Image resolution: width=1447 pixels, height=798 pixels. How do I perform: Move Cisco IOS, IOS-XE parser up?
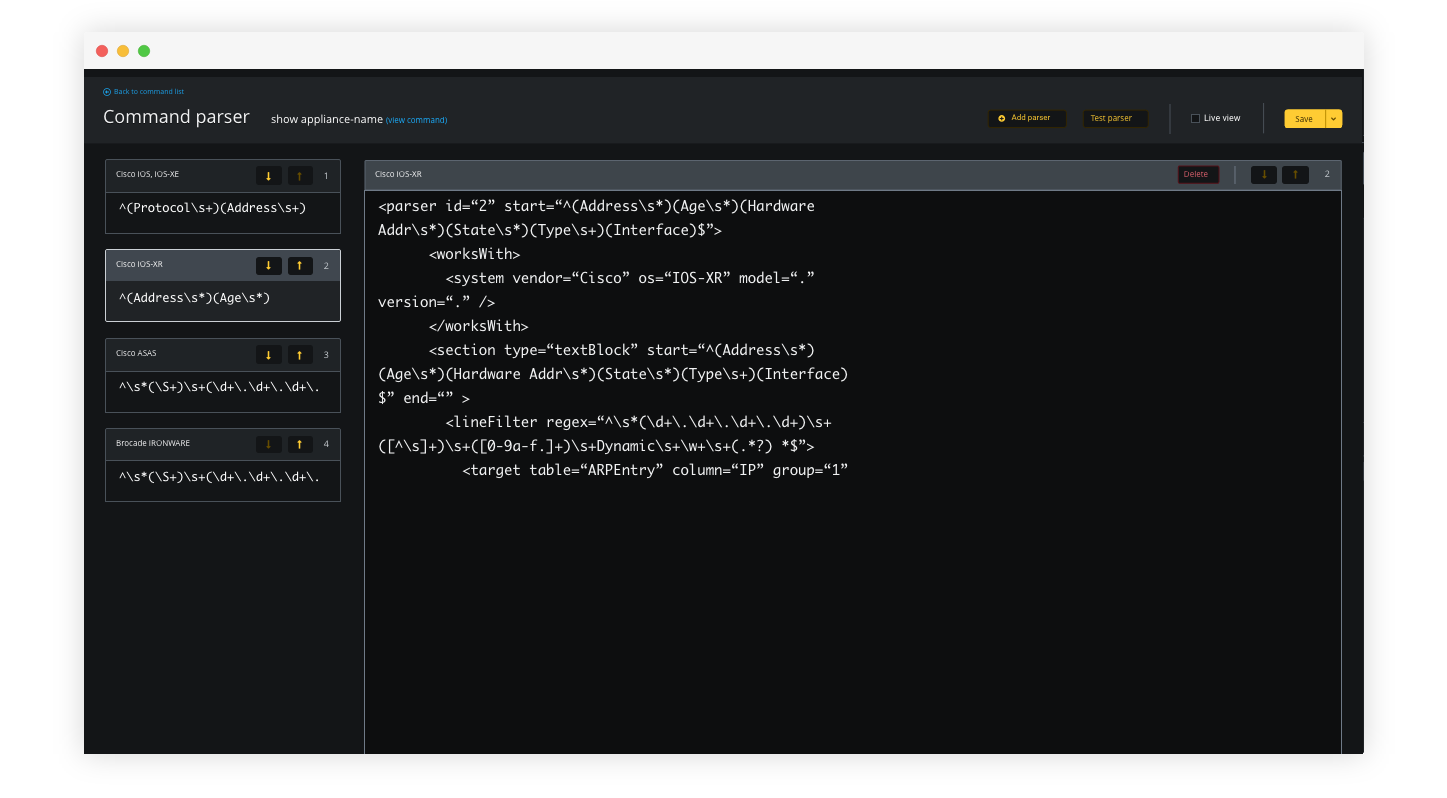coord(300,176)
